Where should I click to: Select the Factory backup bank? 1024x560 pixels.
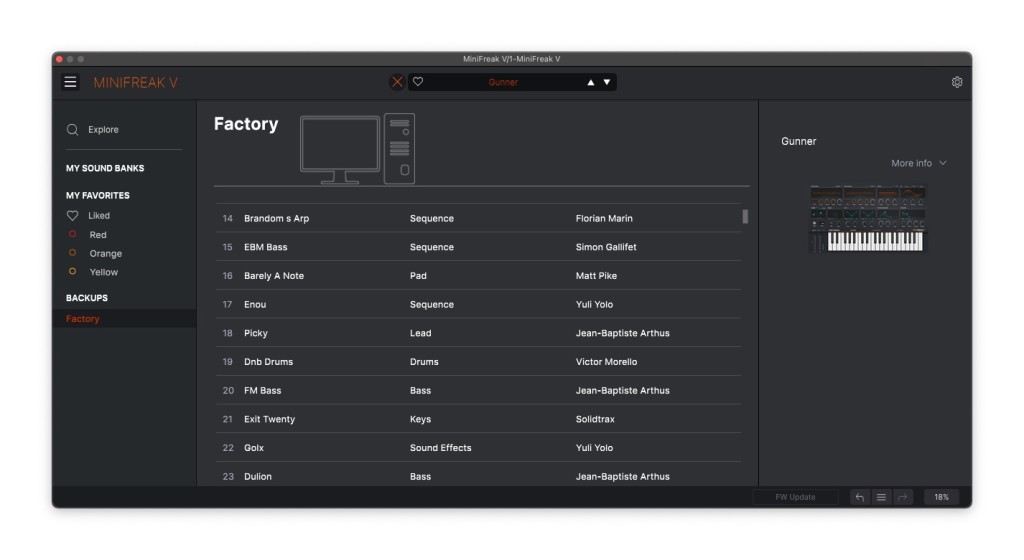[83, 319]
